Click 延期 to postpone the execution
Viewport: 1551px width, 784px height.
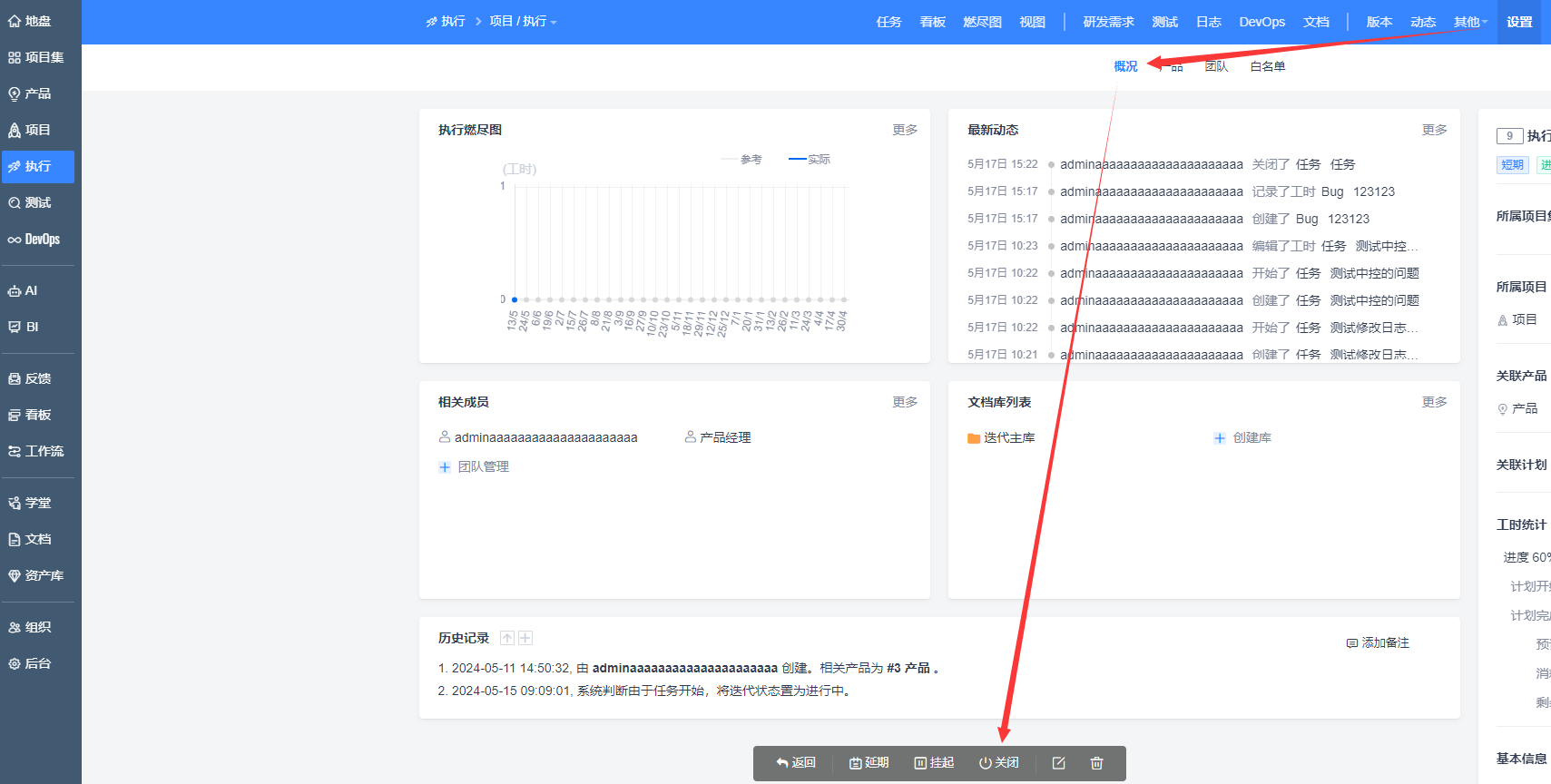click(x=869, y=763)
